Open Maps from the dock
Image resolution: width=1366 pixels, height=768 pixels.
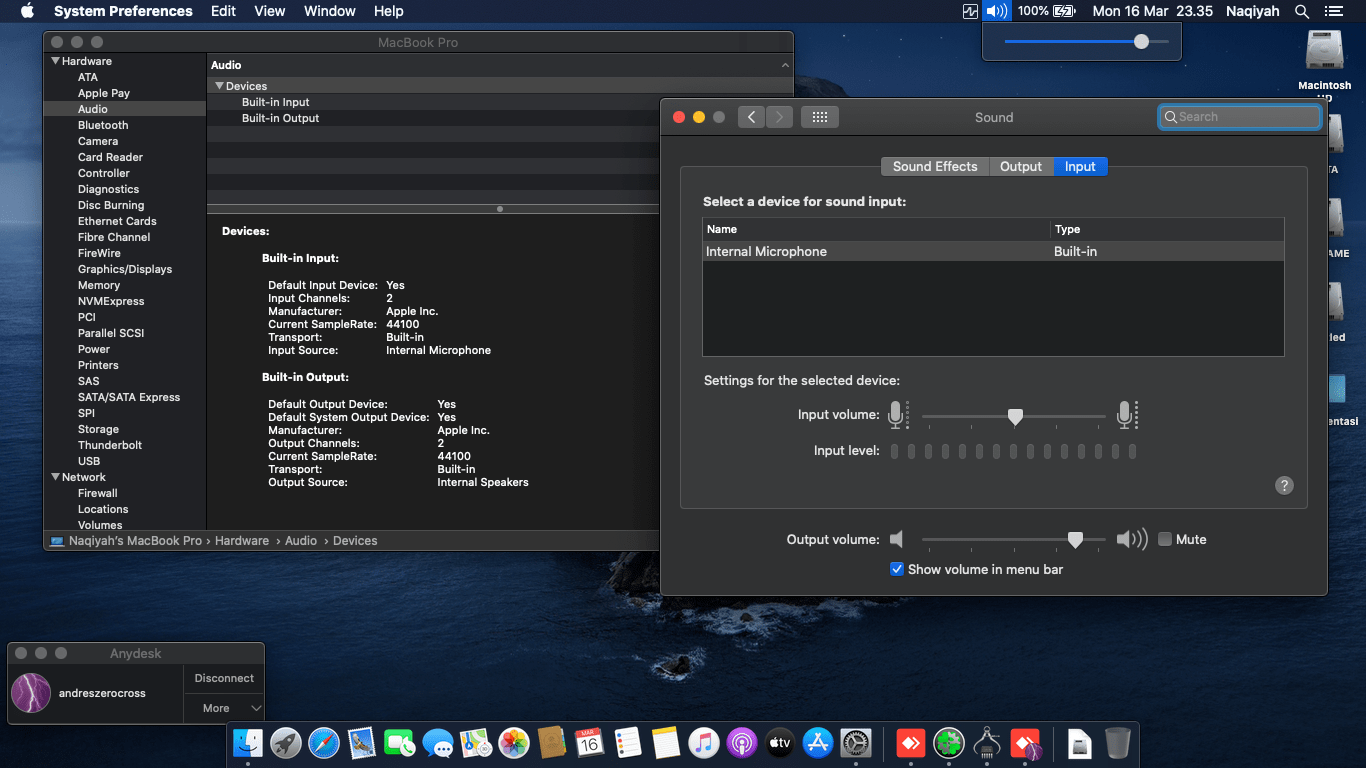point(476,743)
